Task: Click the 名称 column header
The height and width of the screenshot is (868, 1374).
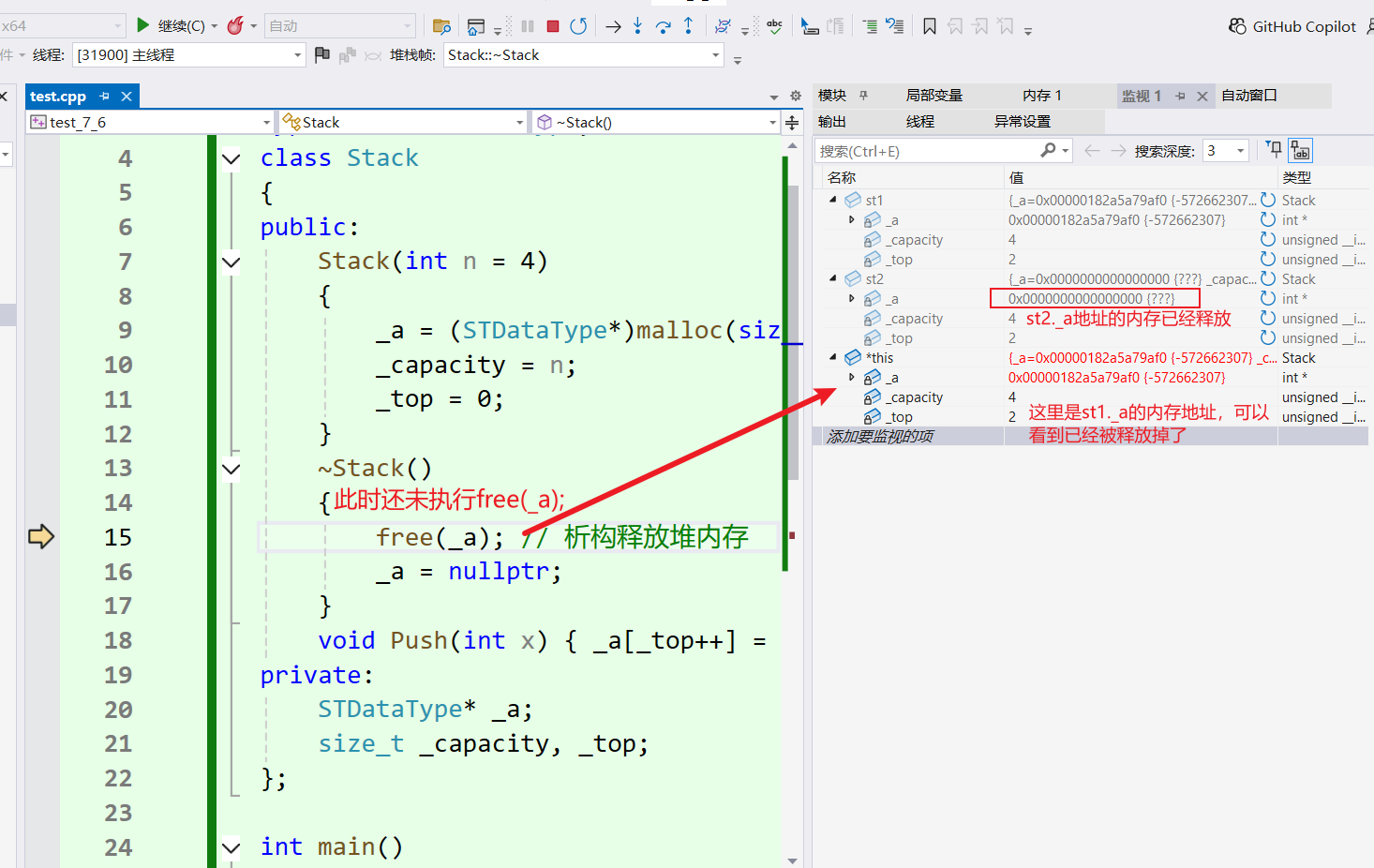Action: click(x=842, y=177)
